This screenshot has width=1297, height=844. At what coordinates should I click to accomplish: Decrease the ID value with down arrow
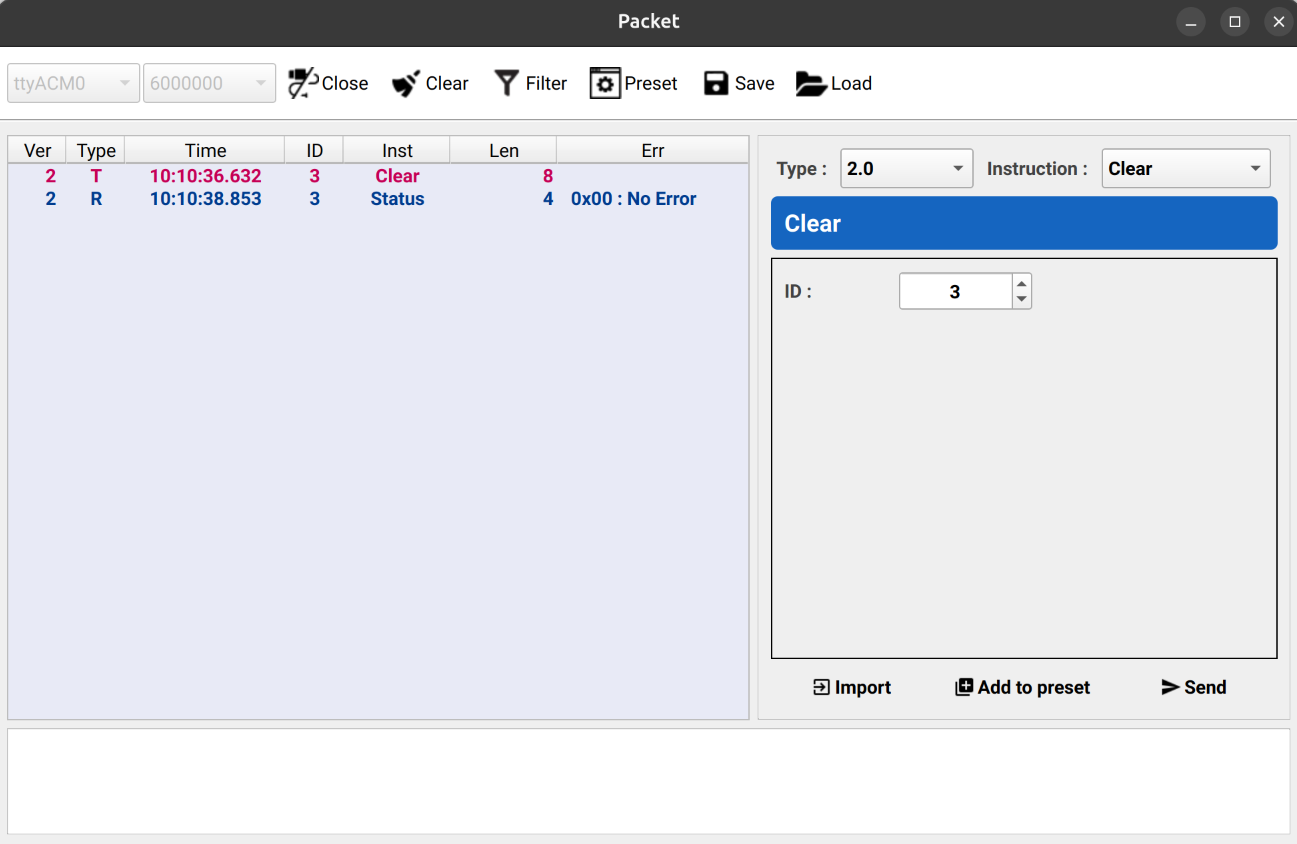coord(1021,299)
